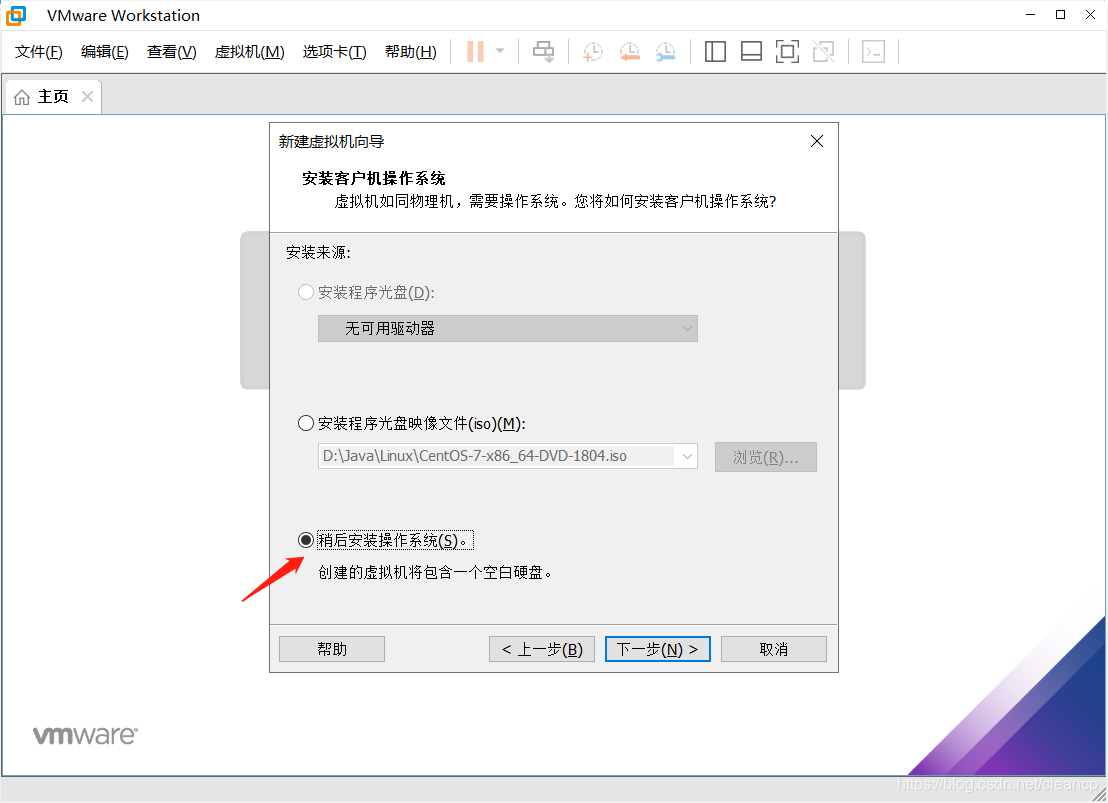The width and height of the screenshot is (1108, 803).
Task: Click the 浏览(R)... button
Action: point(765,457)
